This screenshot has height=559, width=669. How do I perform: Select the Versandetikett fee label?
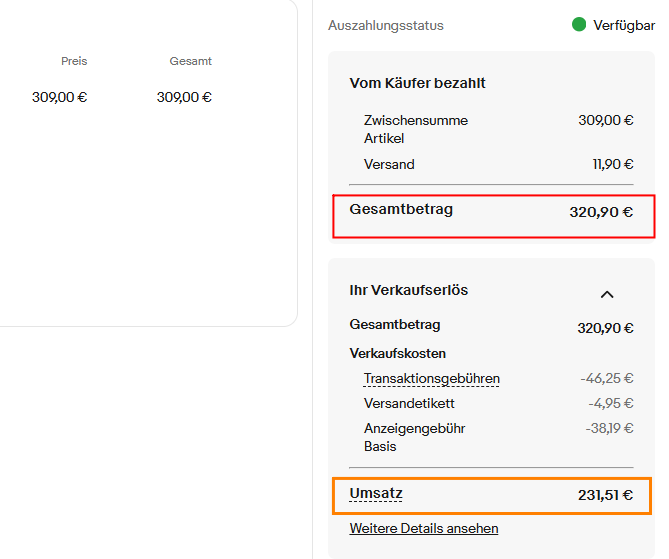coord(409,403)
